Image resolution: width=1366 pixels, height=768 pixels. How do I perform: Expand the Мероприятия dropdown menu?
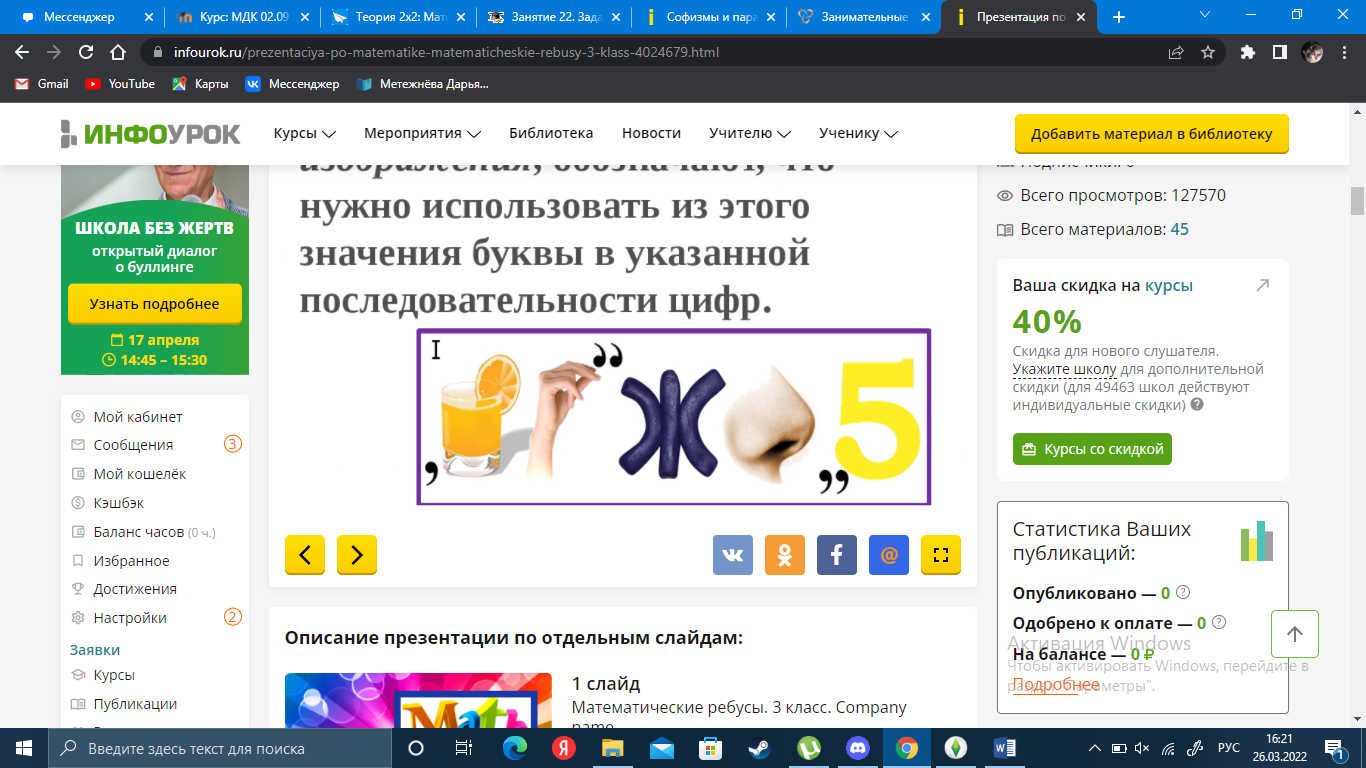point(423,133)
